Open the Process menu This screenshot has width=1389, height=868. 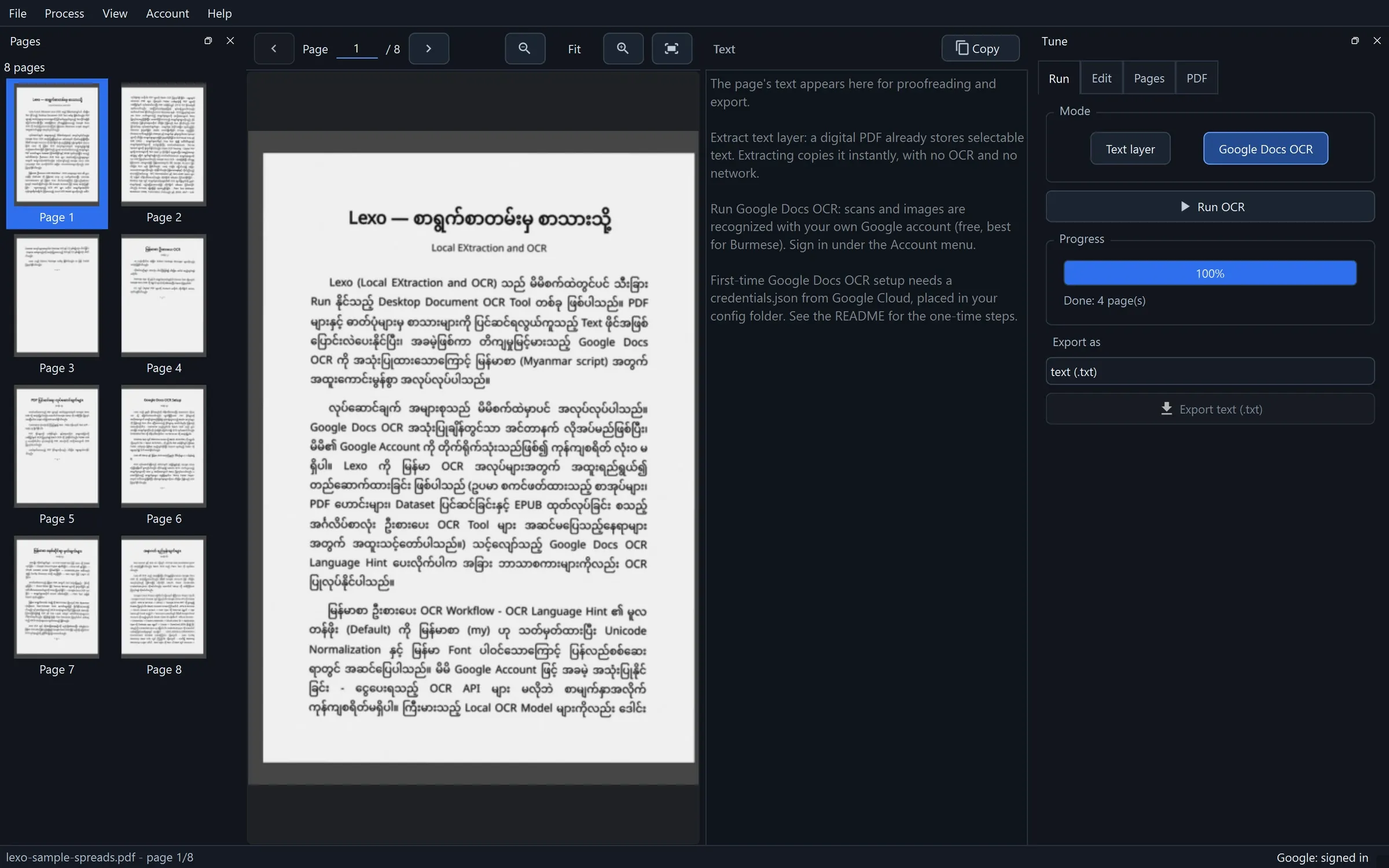[x=64, y=13]
